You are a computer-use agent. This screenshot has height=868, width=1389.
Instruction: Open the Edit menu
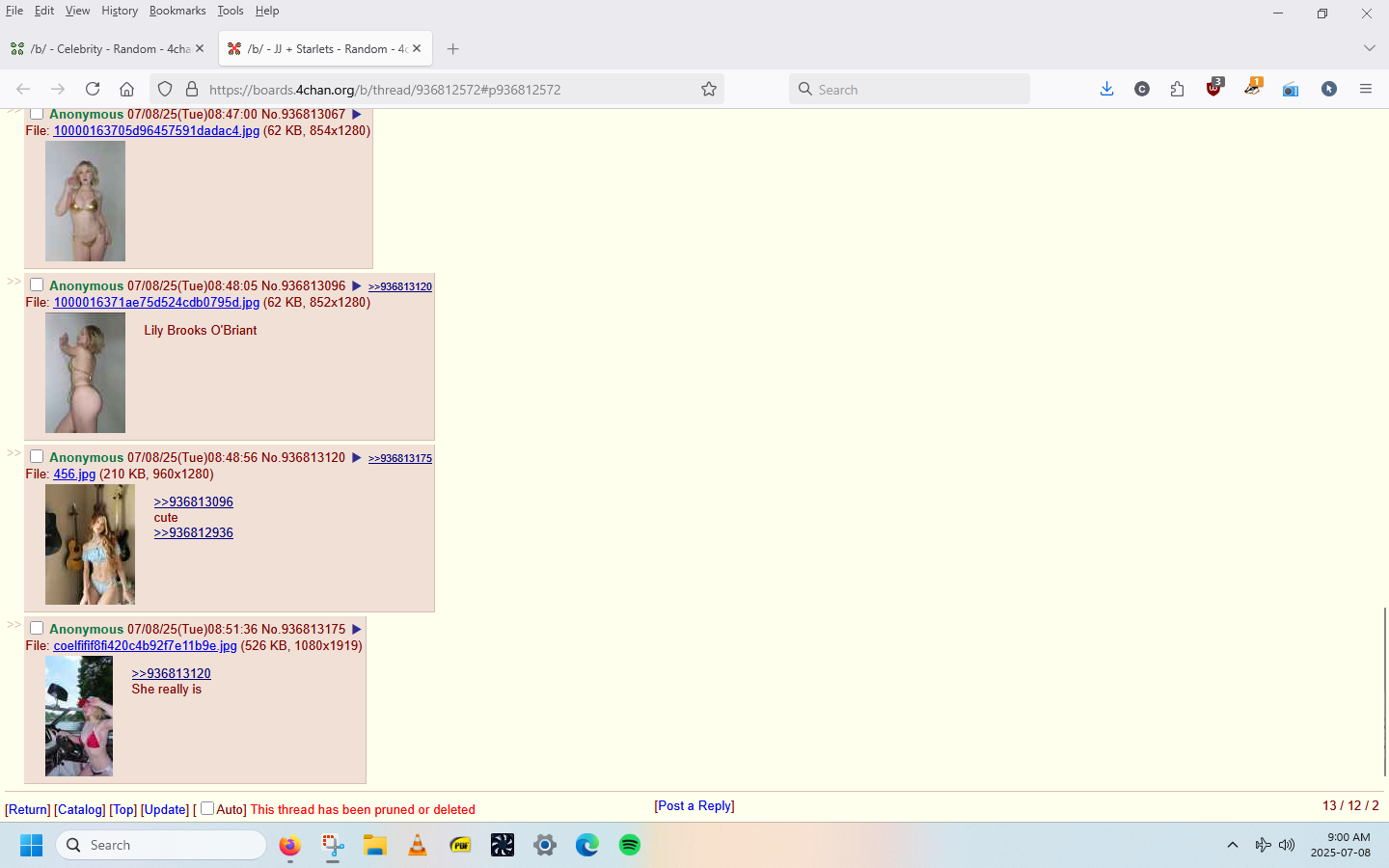pos(44,11)
